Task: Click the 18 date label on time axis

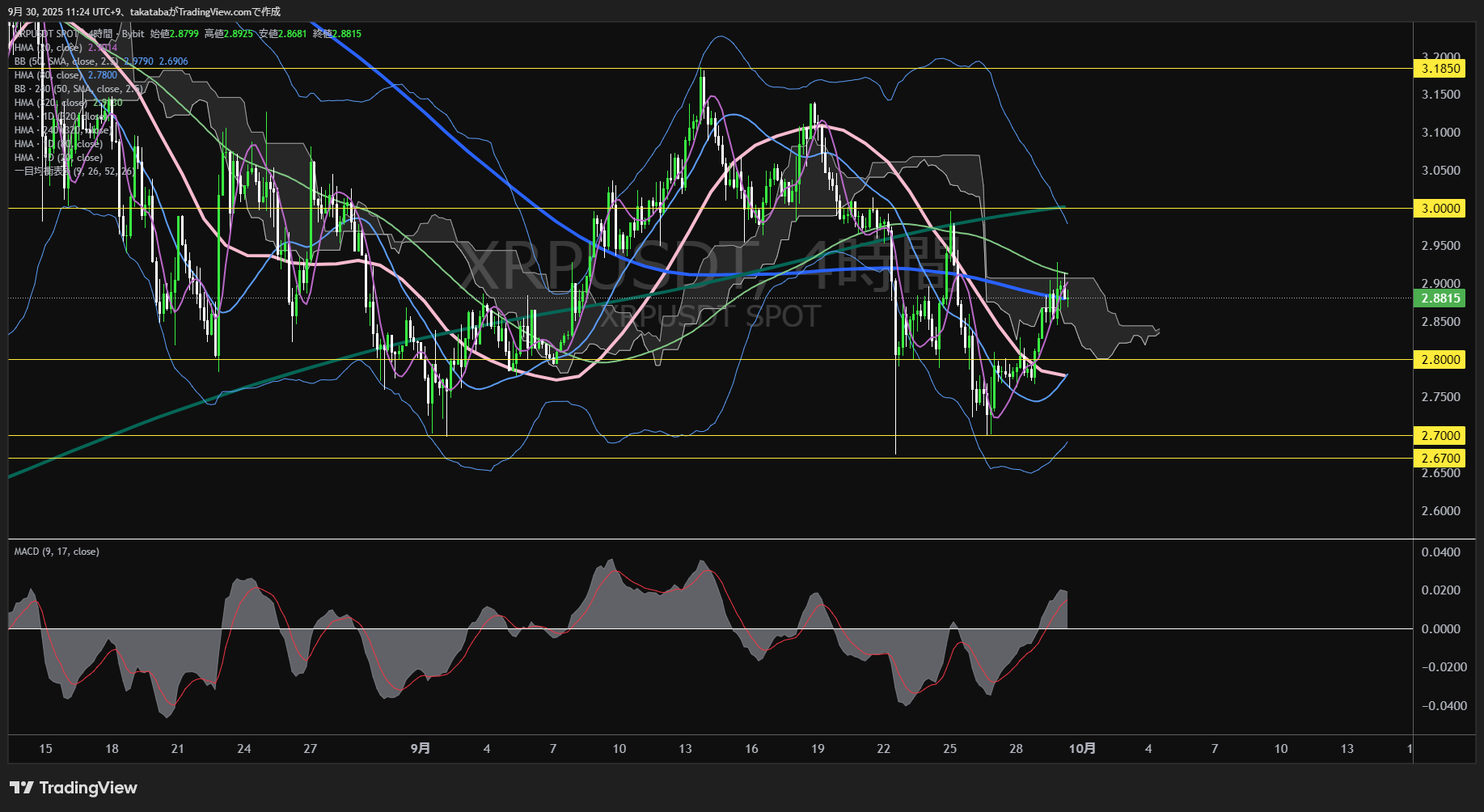Action: tap(112, 749)
